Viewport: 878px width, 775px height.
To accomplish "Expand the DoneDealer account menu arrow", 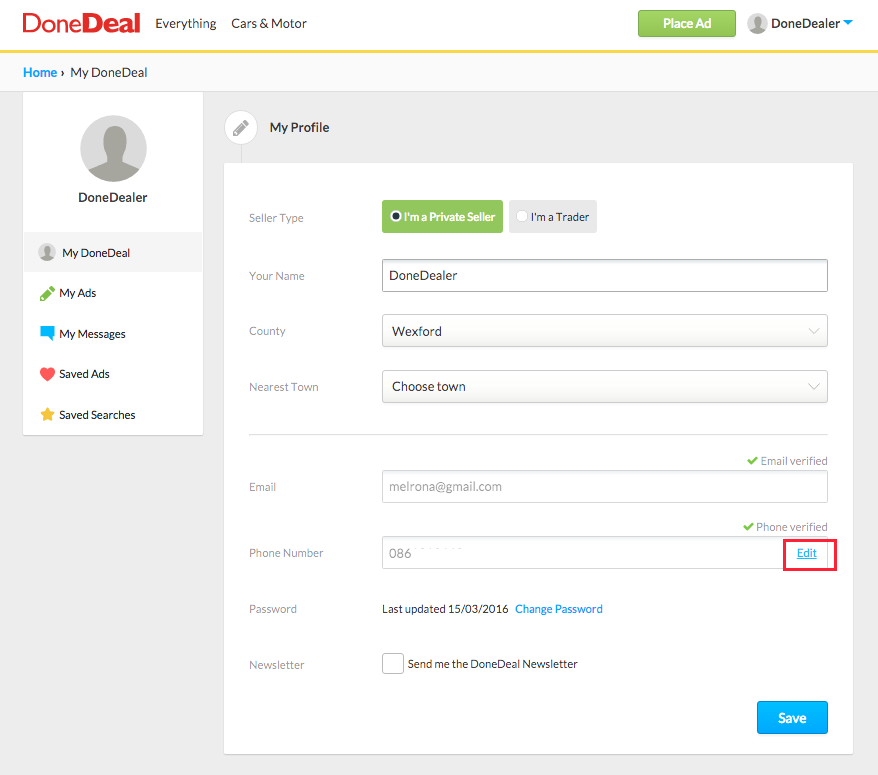I will click(848, 23).
